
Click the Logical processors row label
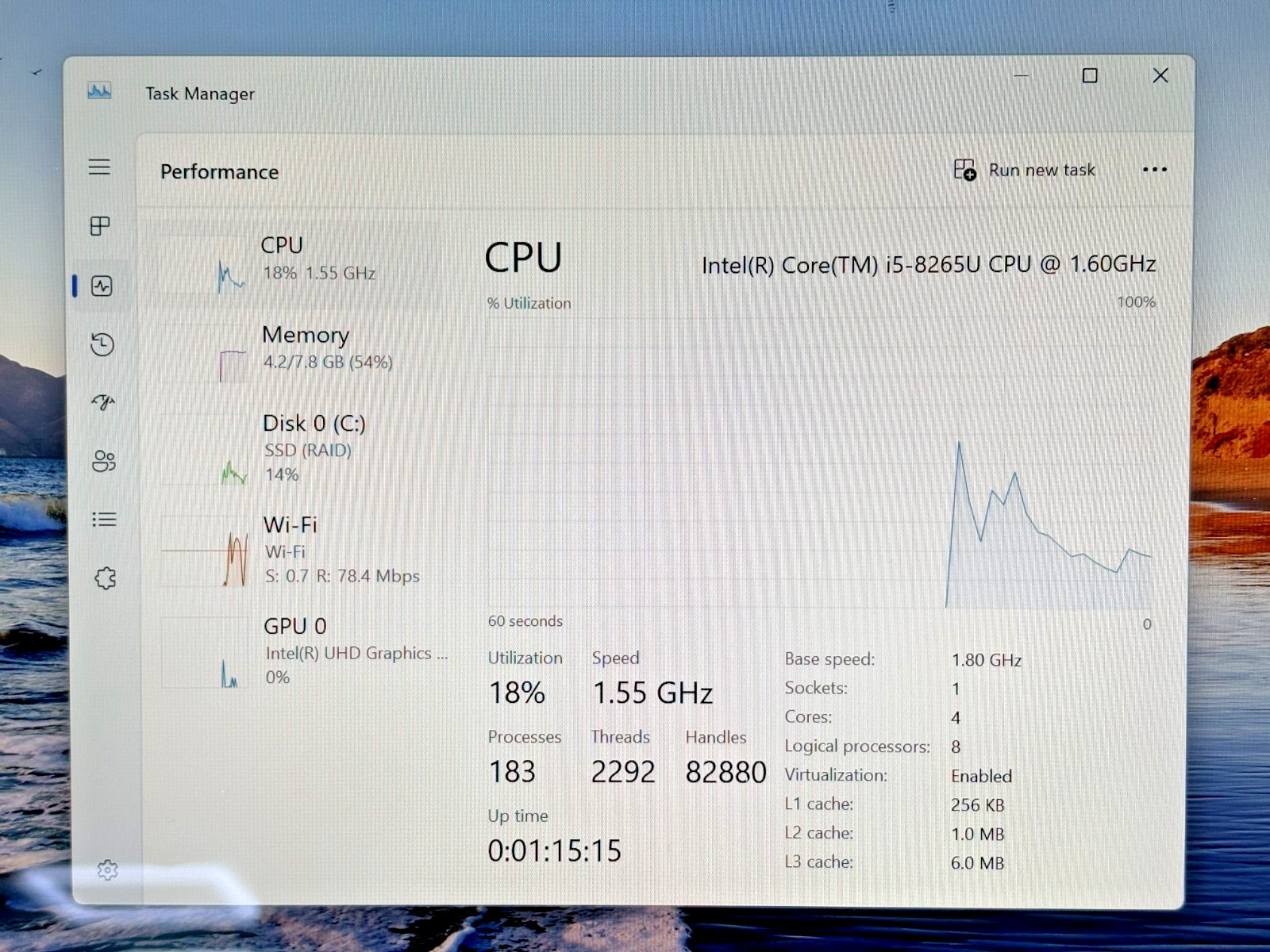coord(856,747)
